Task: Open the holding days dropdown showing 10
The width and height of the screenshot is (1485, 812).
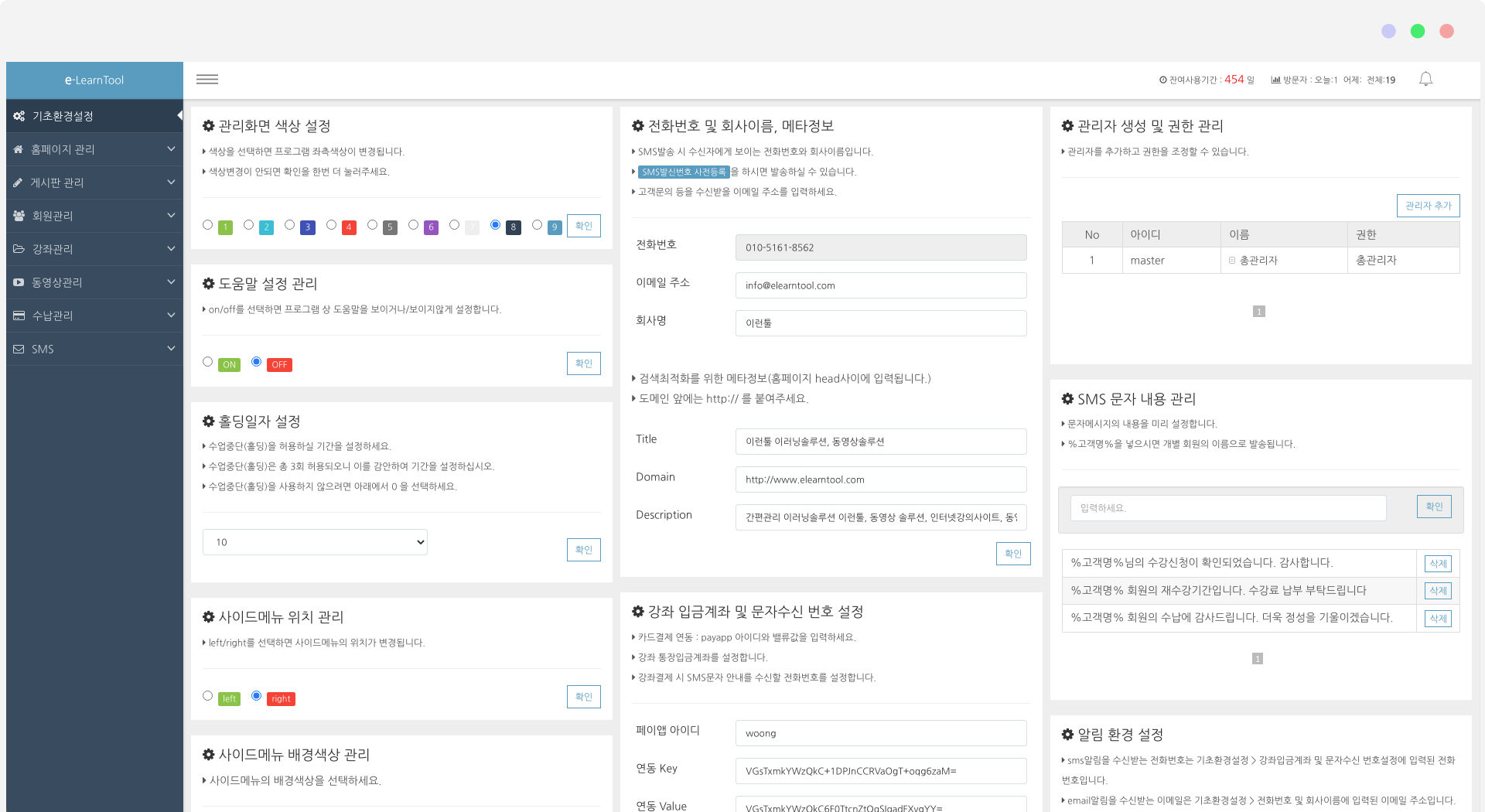Action: (315, 542)
